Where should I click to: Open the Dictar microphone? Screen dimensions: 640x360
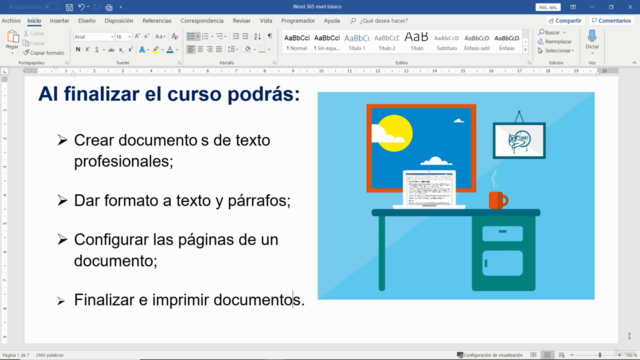[x=592, y=40]
